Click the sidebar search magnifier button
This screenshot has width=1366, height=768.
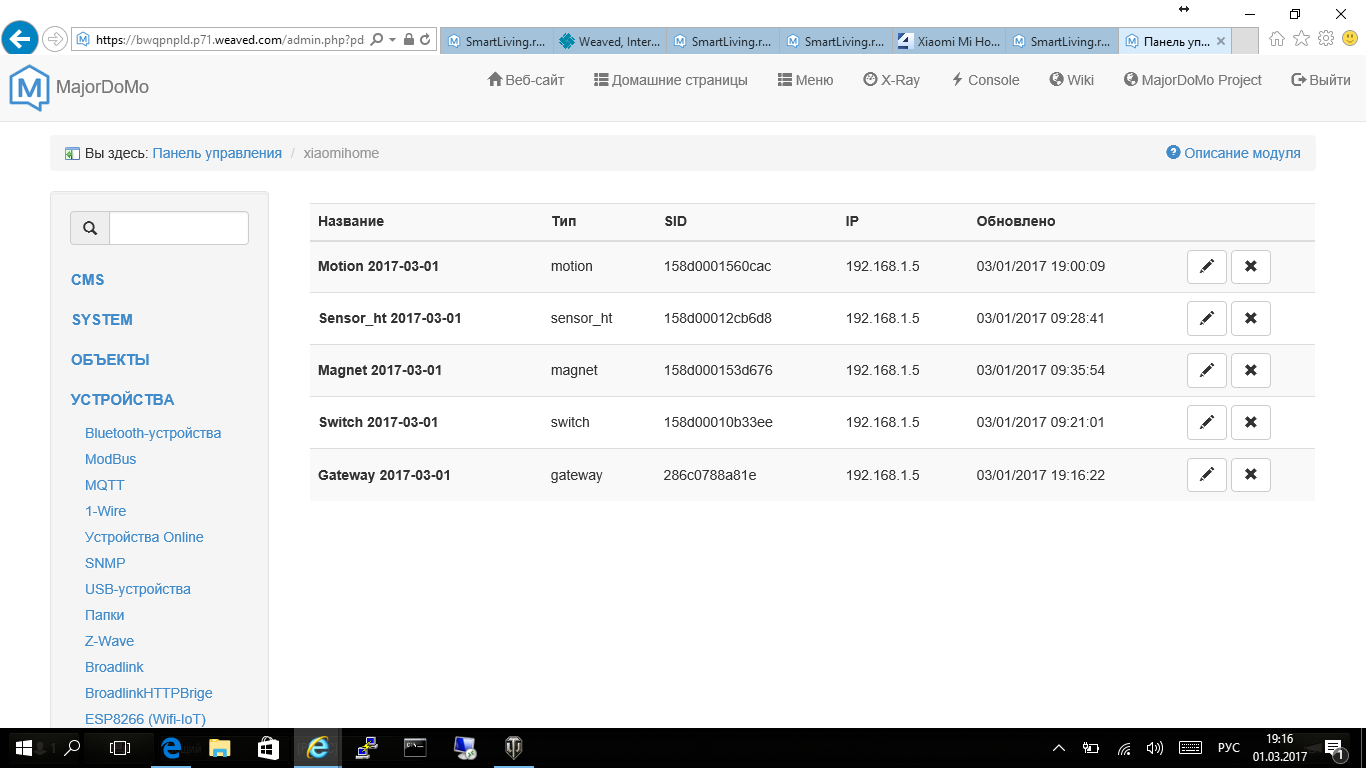pos(90,228)
